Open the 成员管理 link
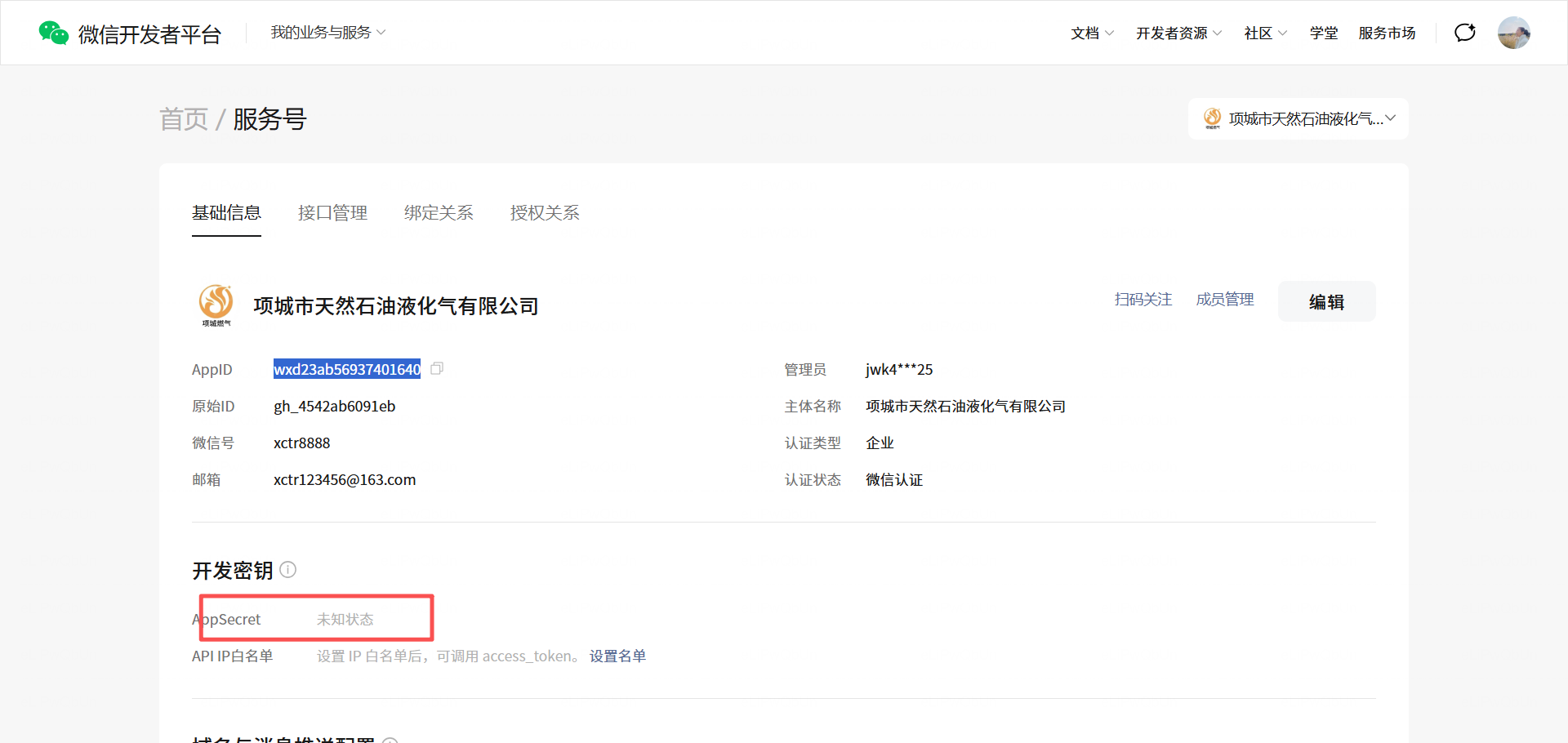The image size is (1568, 743). pyautogui.click(x=1225, y=300)
